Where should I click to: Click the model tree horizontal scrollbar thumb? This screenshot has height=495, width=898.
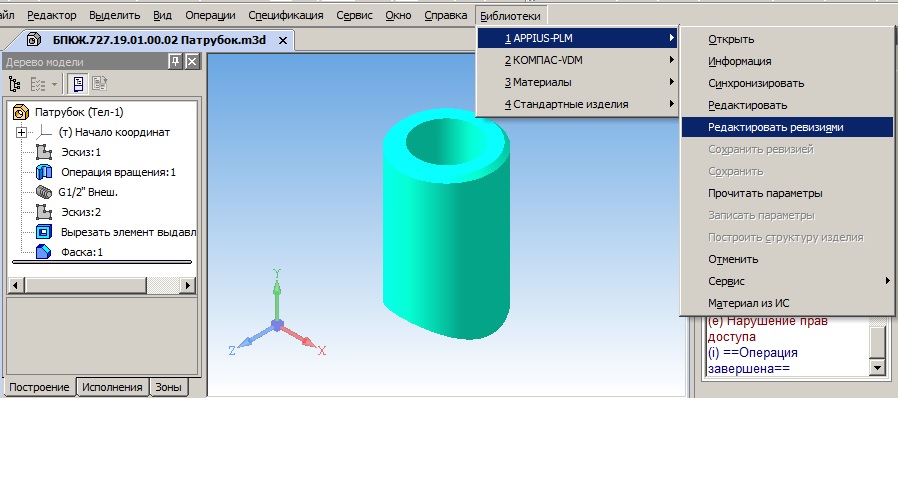(86, 285)
